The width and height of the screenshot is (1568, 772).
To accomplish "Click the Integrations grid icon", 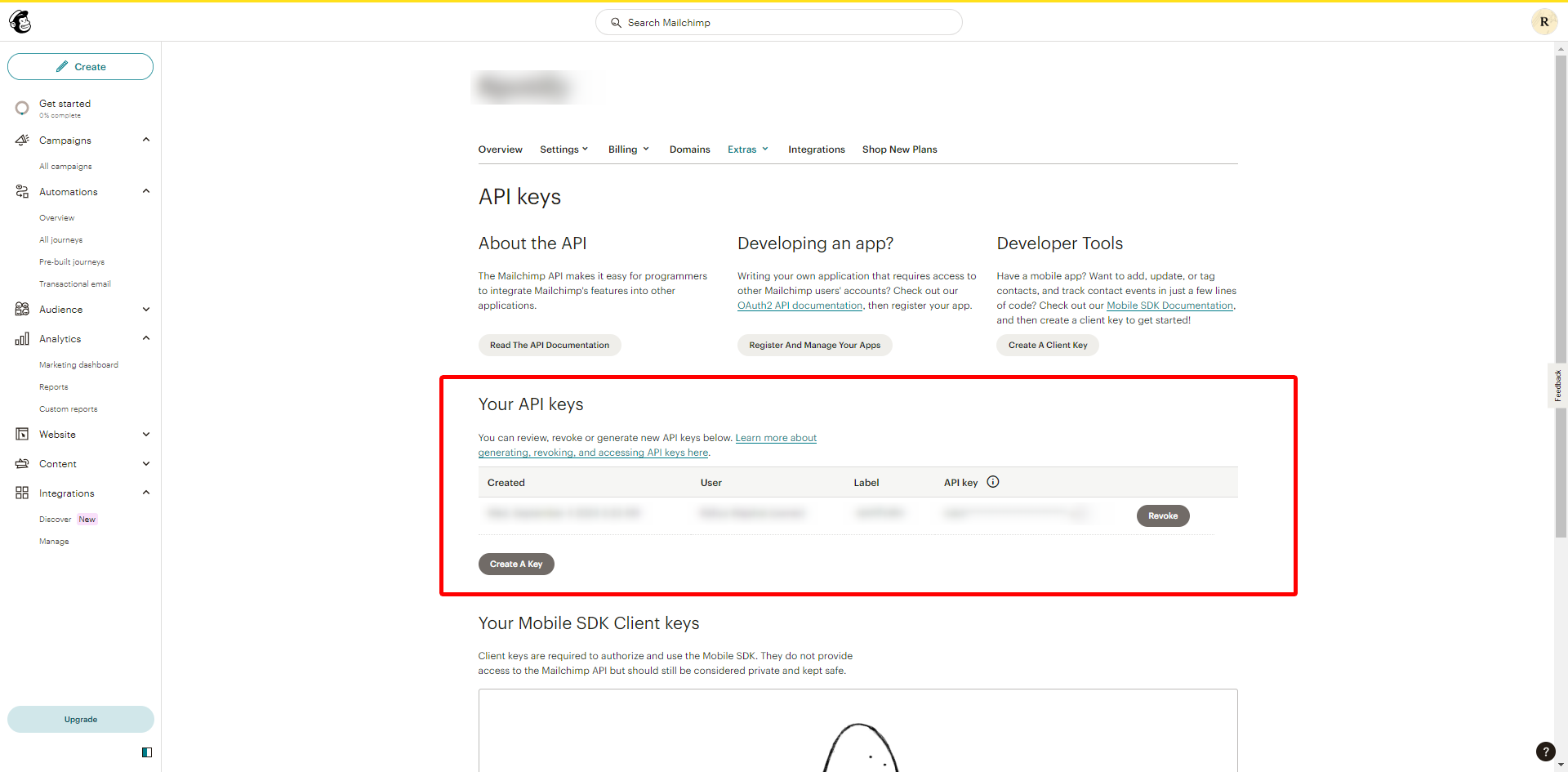I will click(x=22, y=493).
